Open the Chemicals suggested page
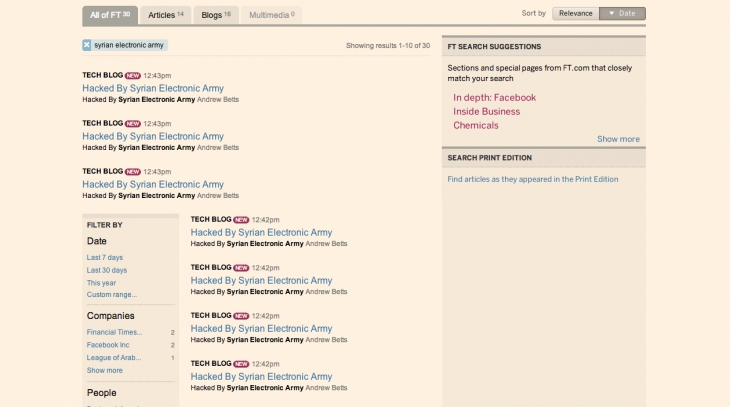The height and width of the screenshot is (407, 730). (x=475, y=126)
